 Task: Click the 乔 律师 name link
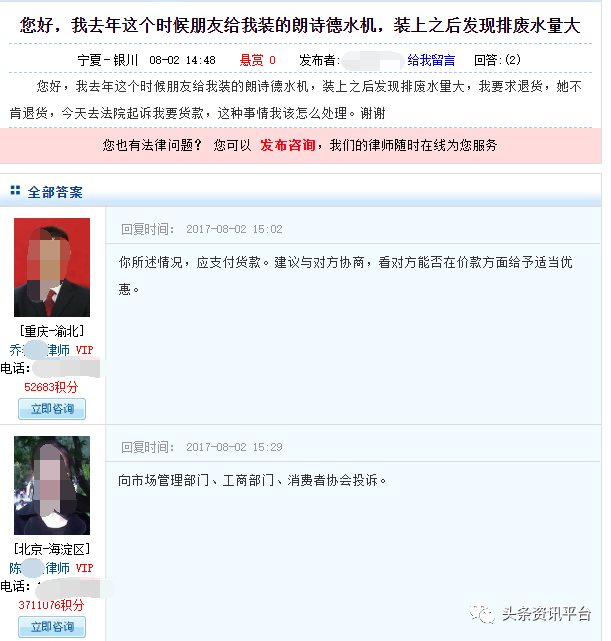pyautogui.click(x=40, y=350)
